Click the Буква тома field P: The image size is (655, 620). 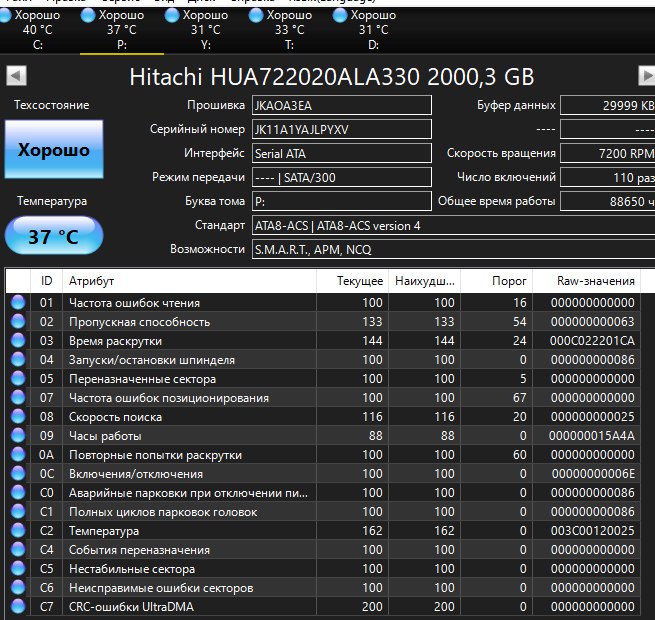pos(342,201)
